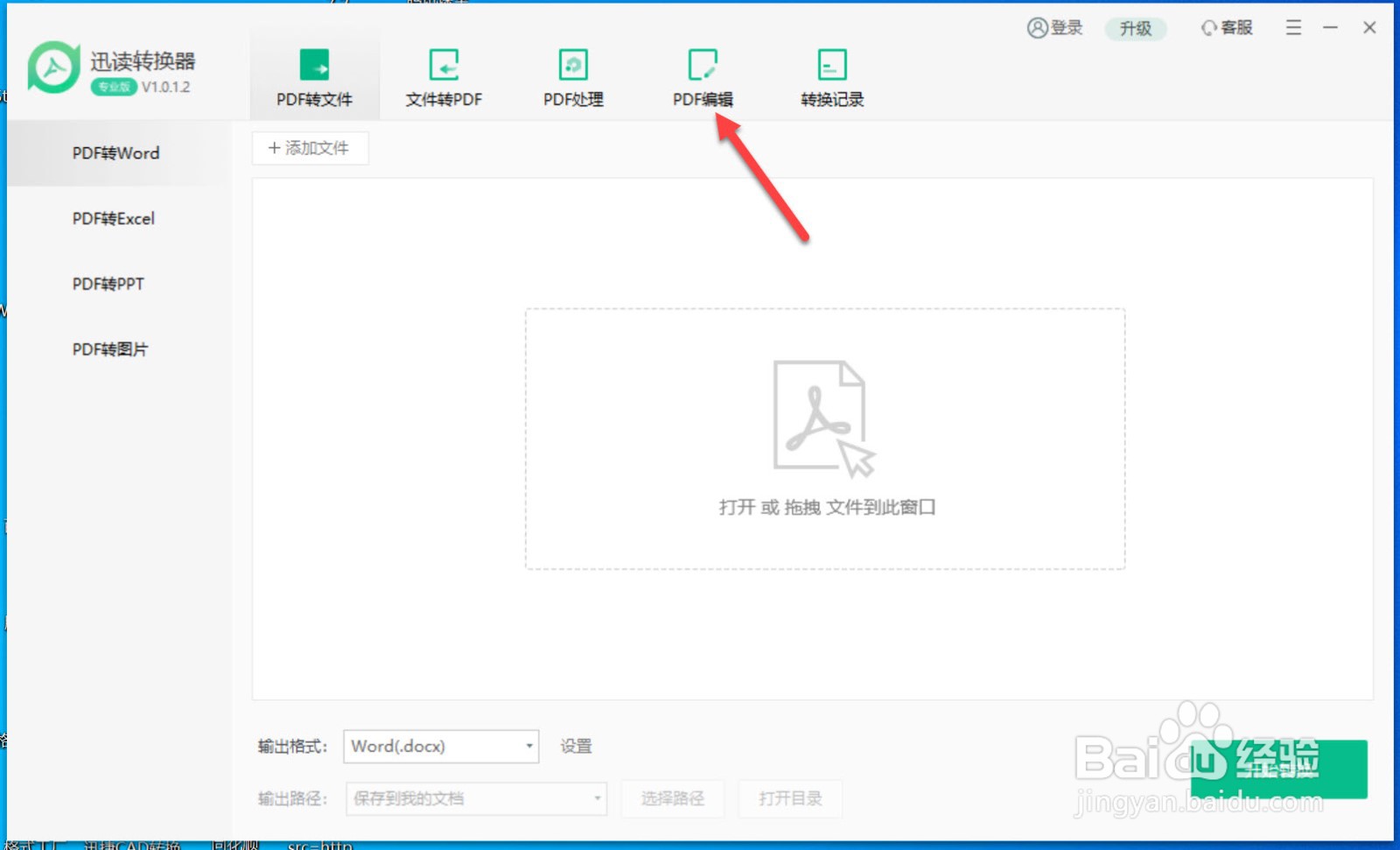The width and height of the screenshot is (1400, 850).
Task: Click the 选择路径 button
Action: (673, 798)
